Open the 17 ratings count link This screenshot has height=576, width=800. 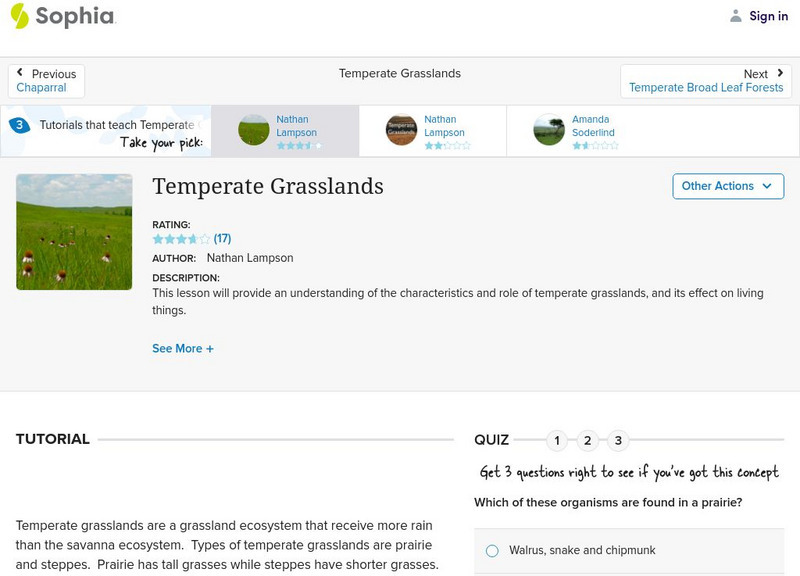pyautogui.click(x=222, y=239)
